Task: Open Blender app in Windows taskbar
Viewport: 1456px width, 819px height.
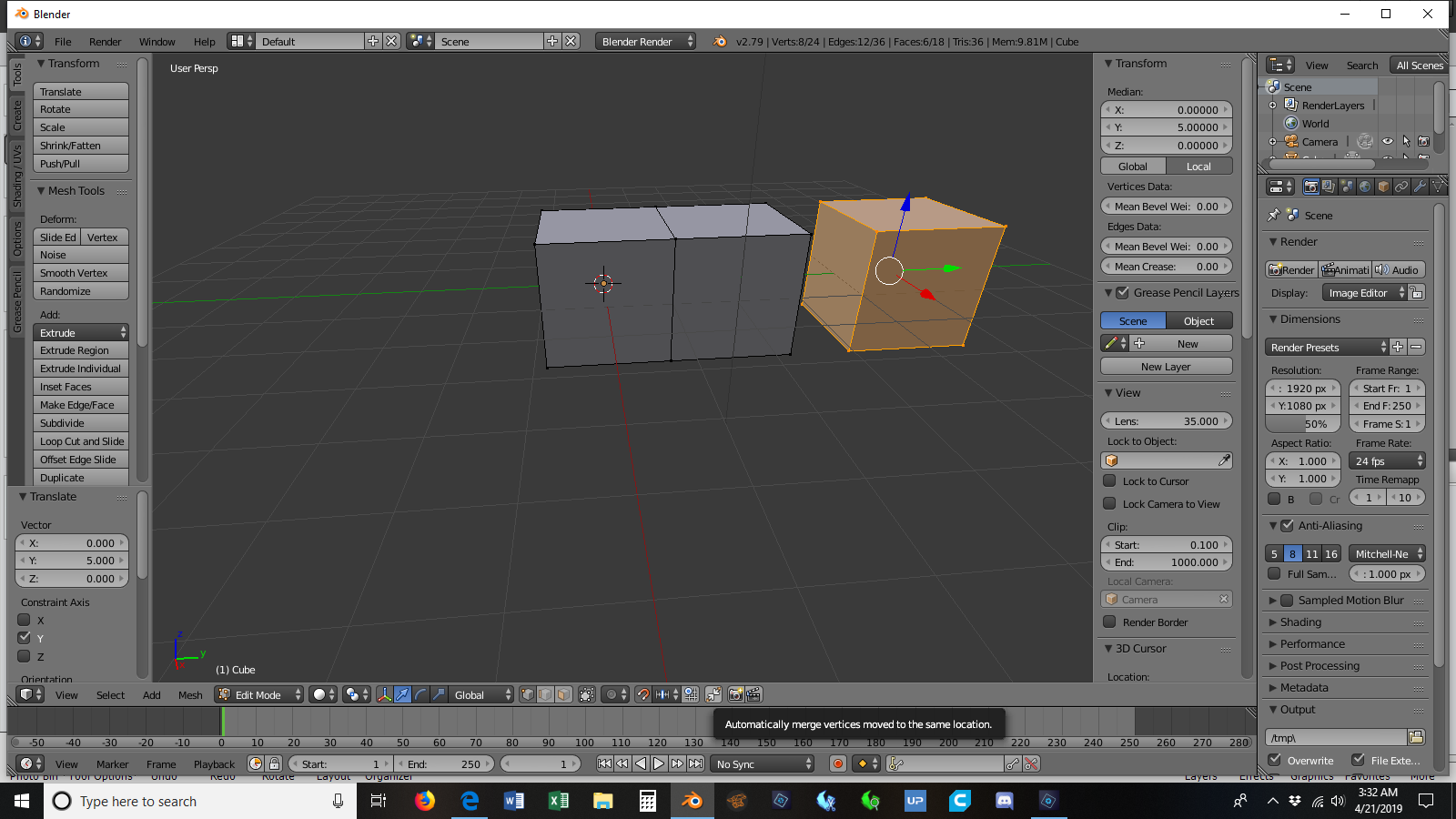Action: click(693, 801)
